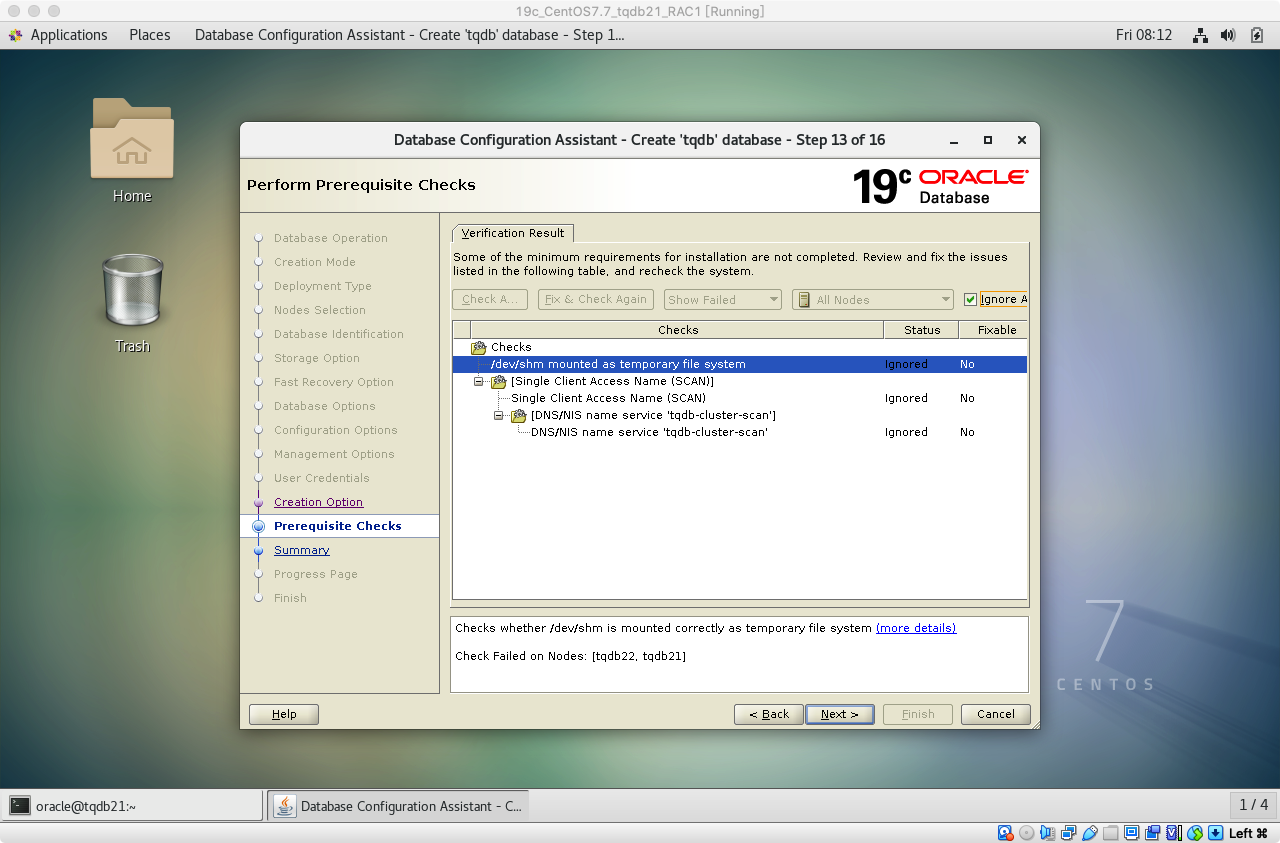Click the Storage Option step in sidebar
This screenshot has height=843, width=1280.
pos(317,358)
